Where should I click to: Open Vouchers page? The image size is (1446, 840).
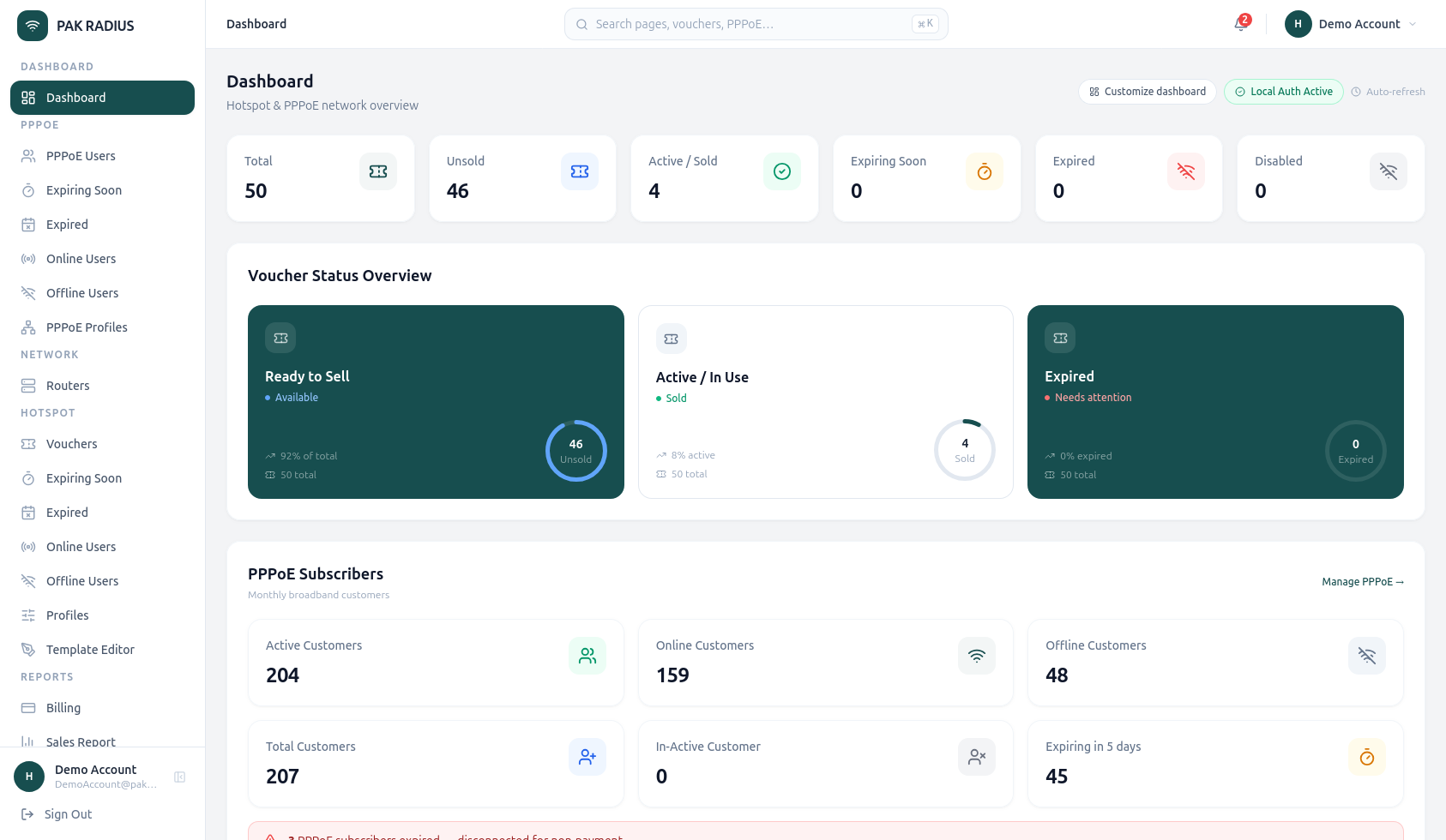[102, 444]
